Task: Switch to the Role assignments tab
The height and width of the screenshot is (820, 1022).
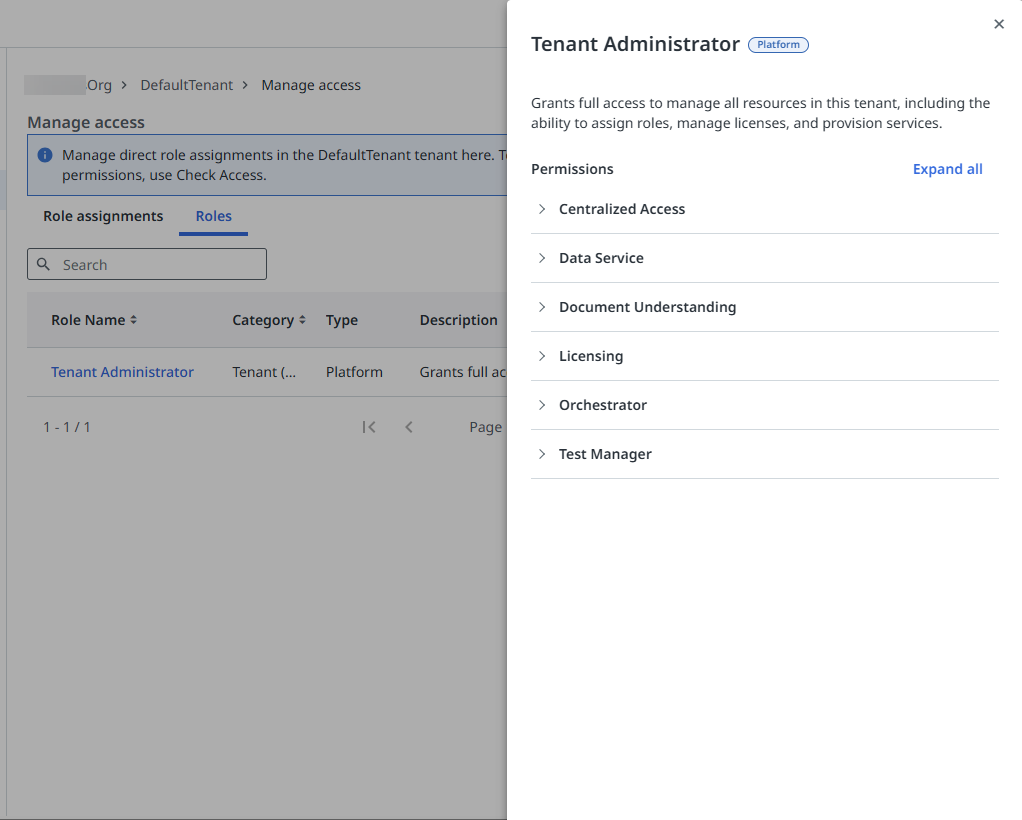Action: click(x=102, y=216)
